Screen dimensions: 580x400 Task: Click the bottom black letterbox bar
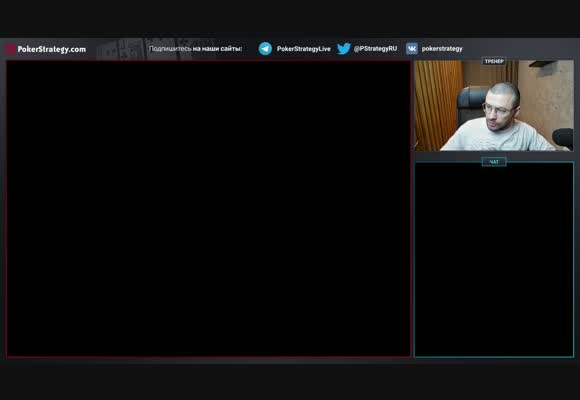(290, 382)
